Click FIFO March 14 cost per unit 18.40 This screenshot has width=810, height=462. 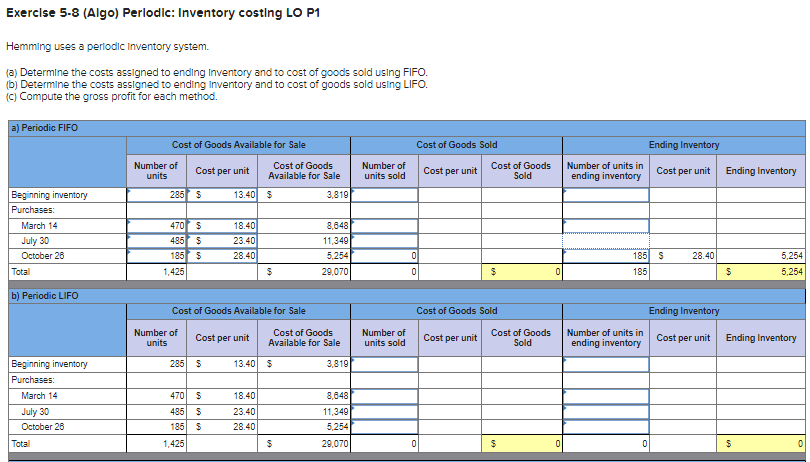[x=222, y=226]
